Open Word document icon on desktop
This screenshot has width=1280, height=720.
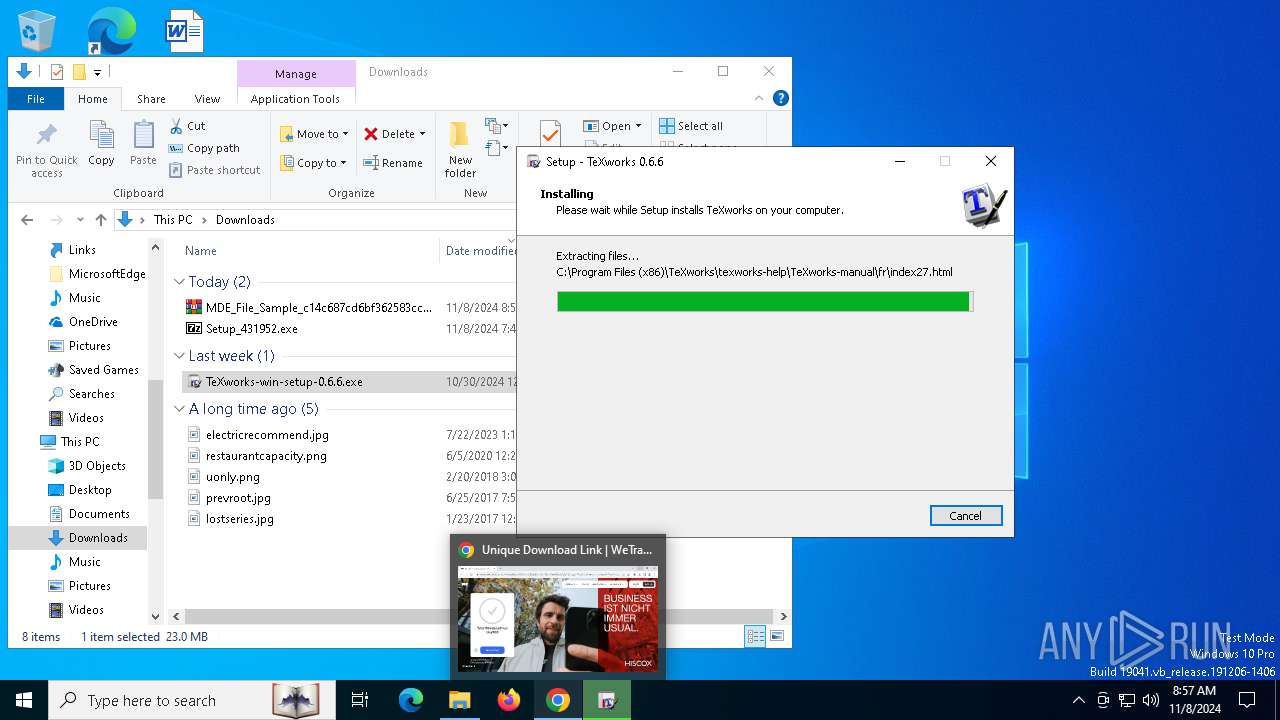(184, 31)
